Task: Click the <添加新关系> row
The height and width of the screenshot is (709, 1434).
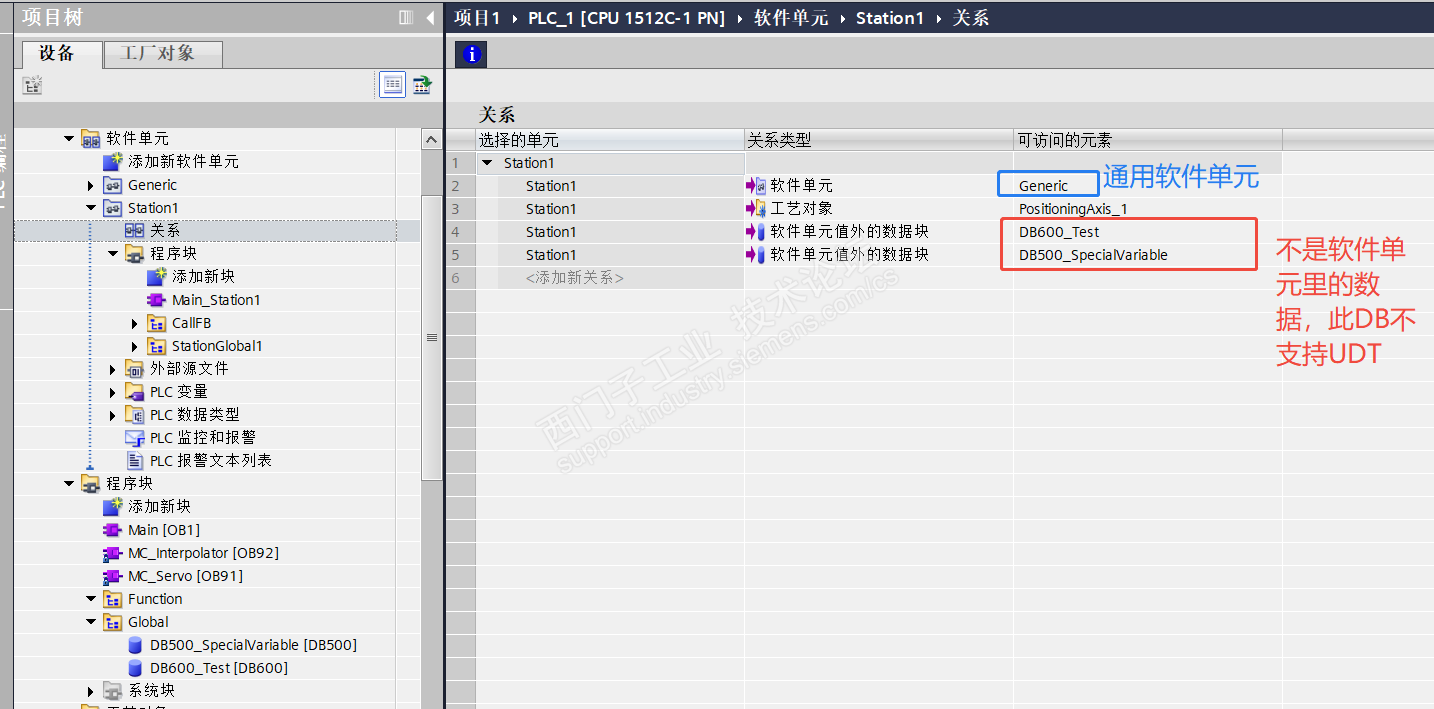Action: pyautogui.click(x=574, y=278)
